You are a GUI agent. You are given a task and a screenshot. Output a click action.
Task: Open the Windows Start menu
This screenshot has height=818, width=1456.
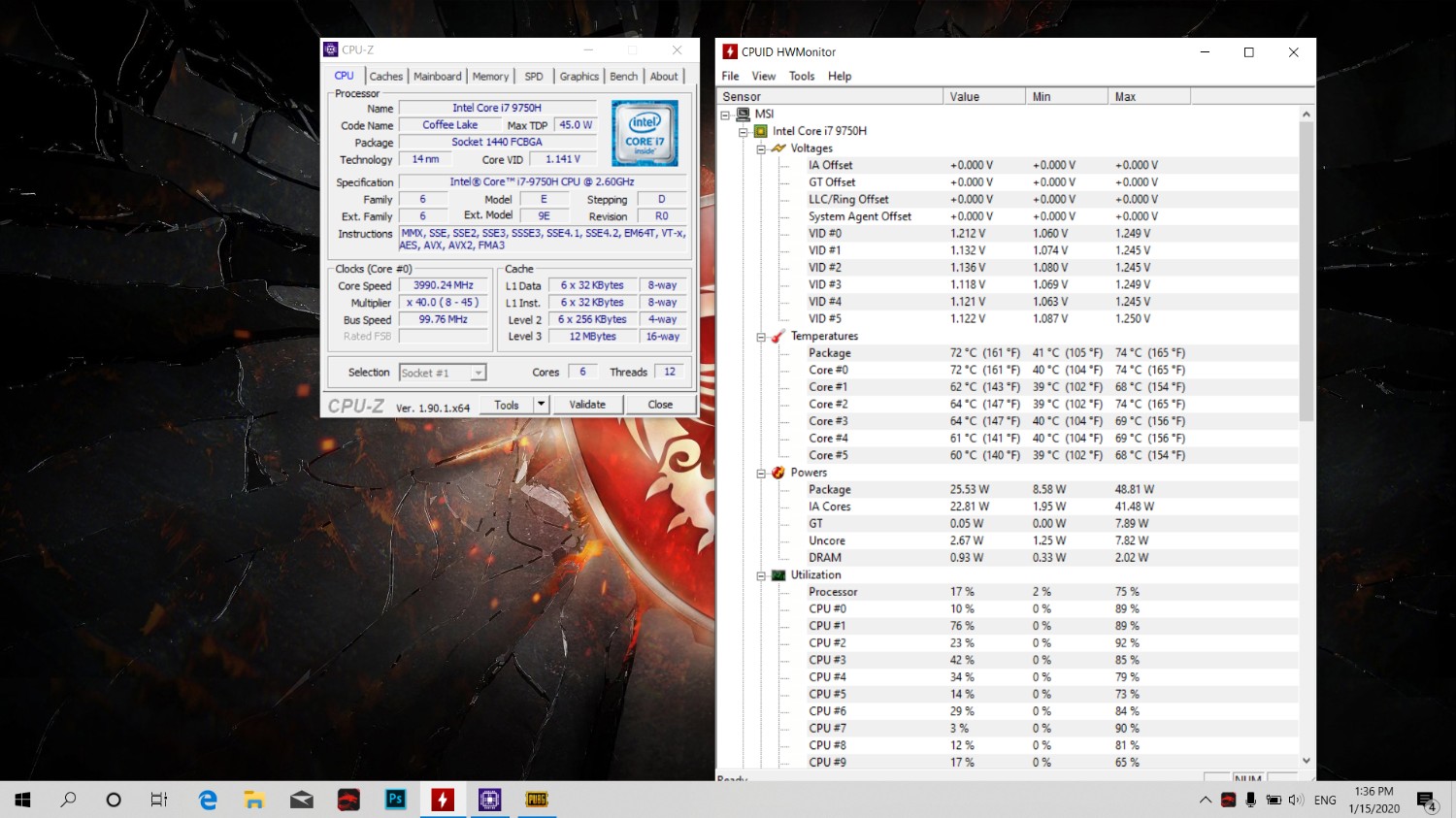22,800
